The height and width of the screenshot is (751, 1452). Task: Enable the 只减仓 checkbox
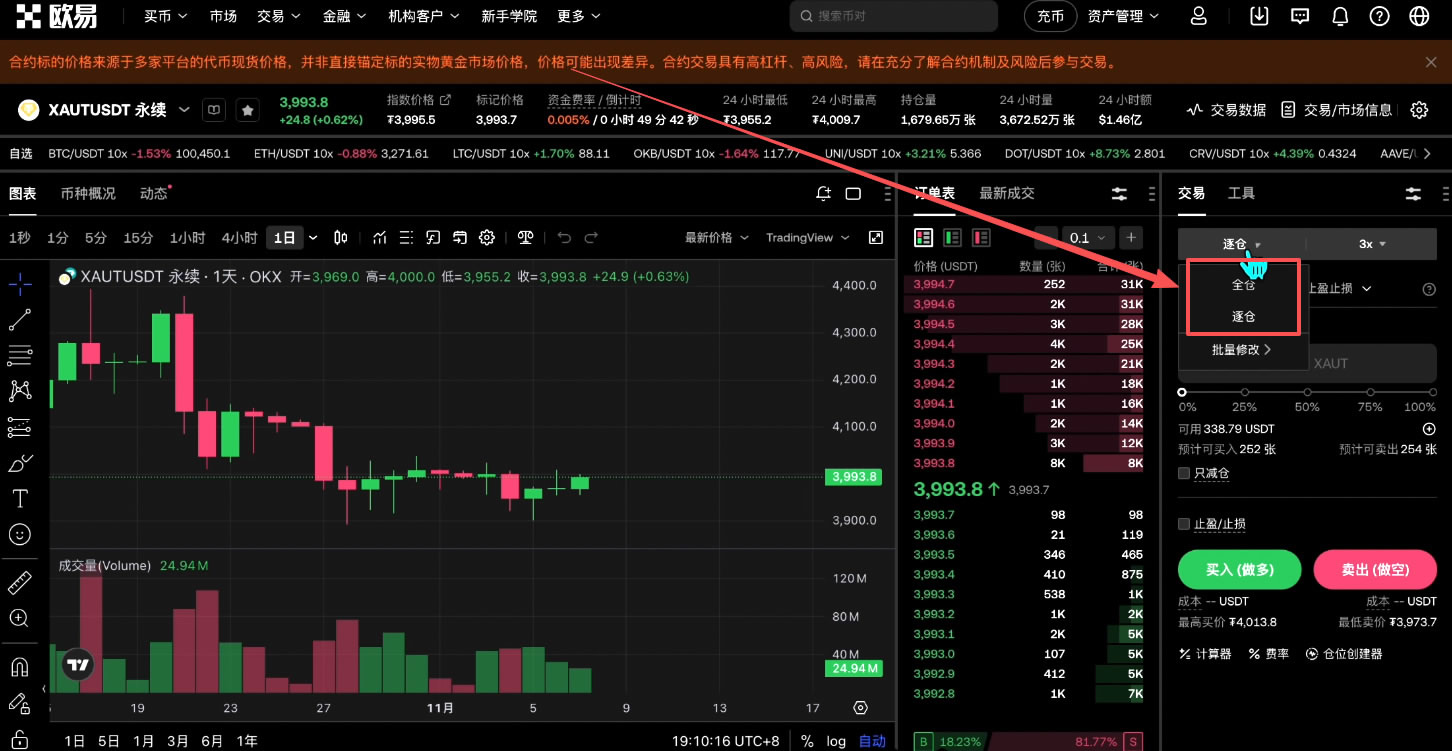click(1184, 473)
